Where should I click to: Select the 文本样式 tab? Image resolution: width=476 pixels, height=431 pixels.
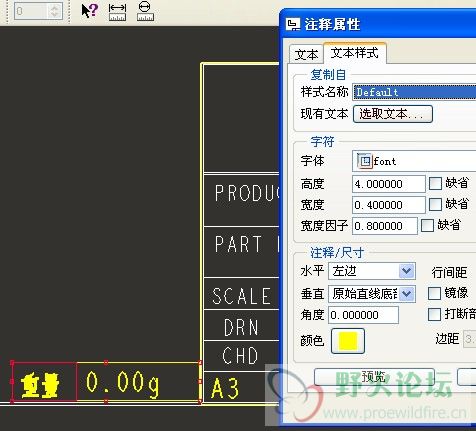(x=355, y=53)
